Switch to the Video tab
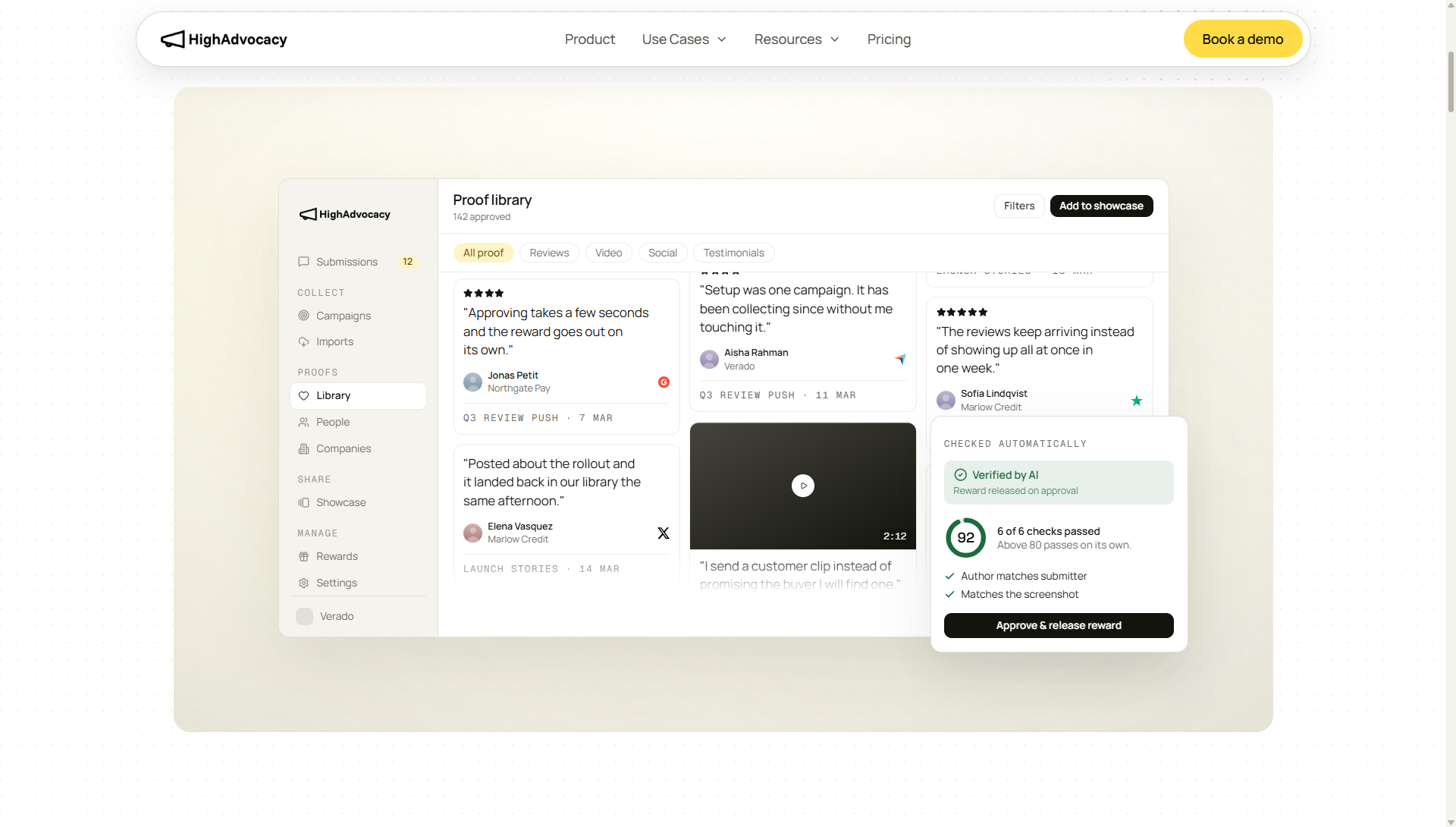This screenshot has height=827, width=1456. (608, 253)
